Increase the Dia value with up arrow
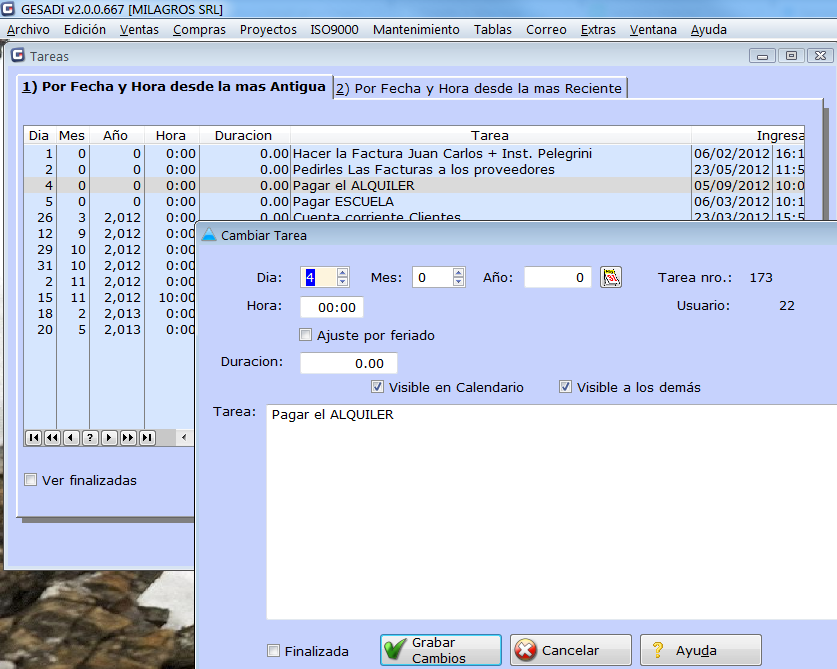This screenshot has width=837, height=669. point(343,273)
